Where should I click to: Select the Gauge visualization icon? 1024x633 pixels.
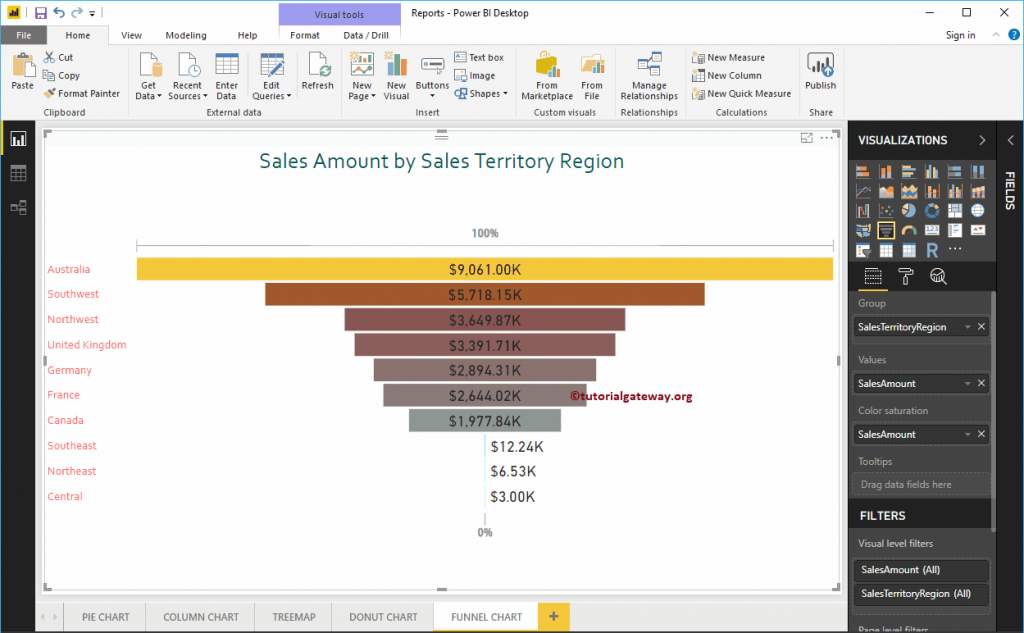(909, 230)
